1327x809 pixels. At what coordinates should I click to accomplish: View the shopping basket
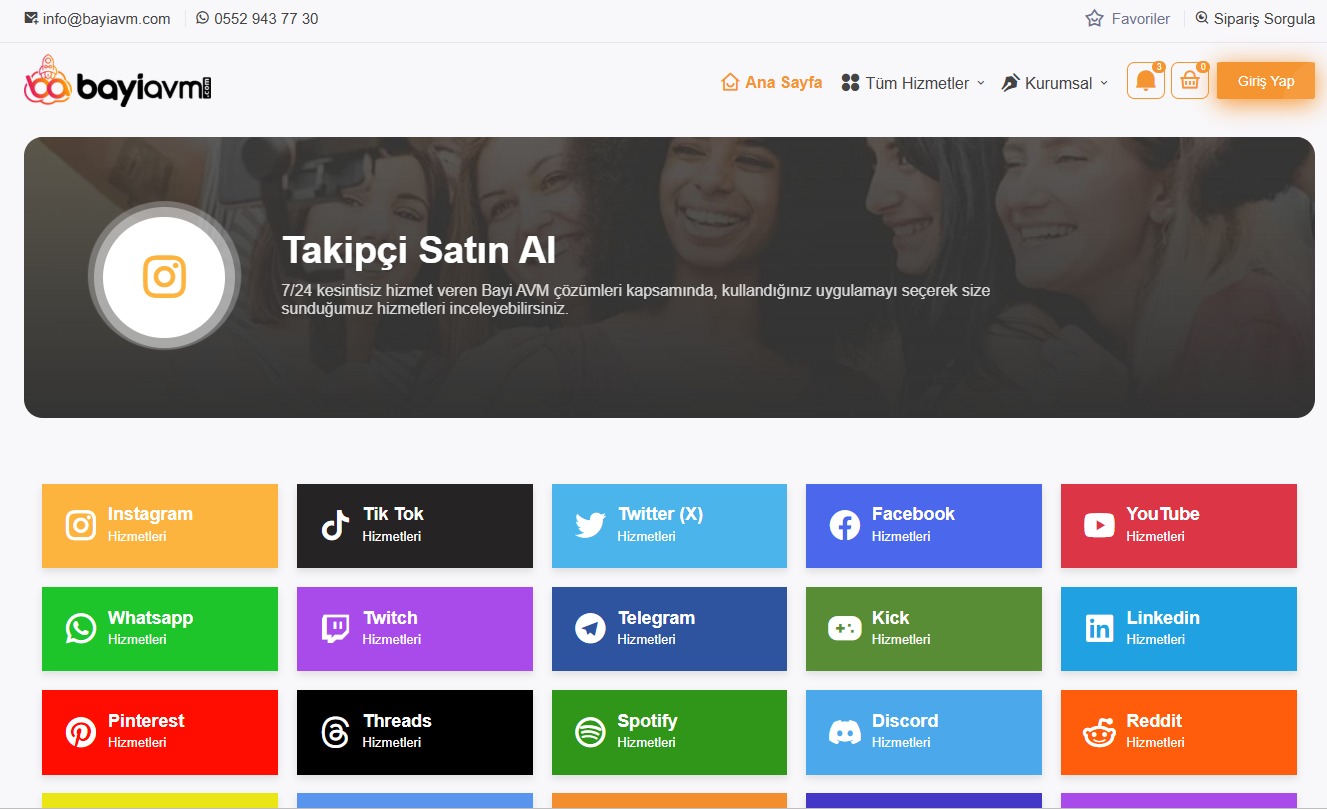(1189, 81)
